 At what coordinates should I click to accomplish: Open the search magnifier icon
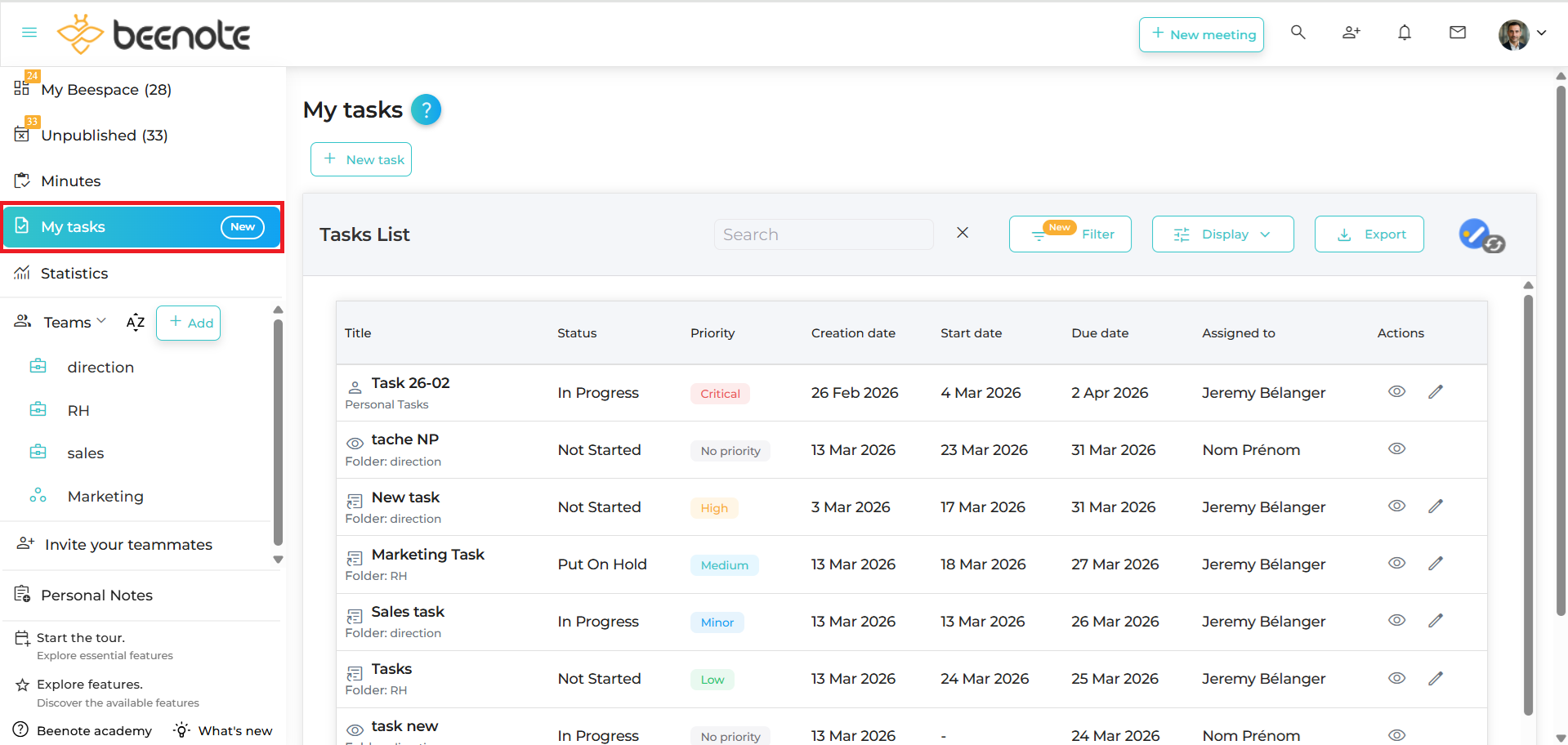[1298, 33]
